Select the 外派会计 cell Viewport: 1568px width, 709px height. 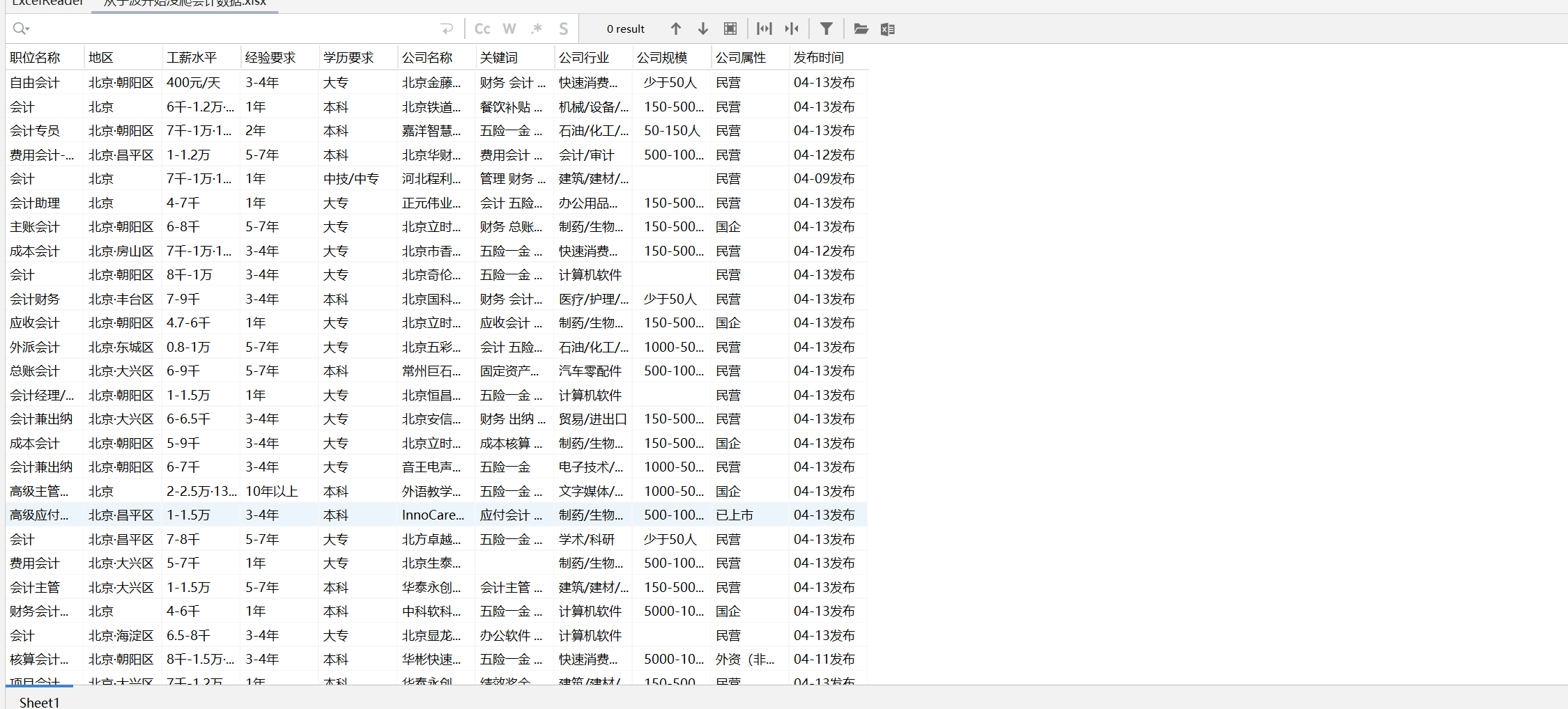(x=45, y=347)
